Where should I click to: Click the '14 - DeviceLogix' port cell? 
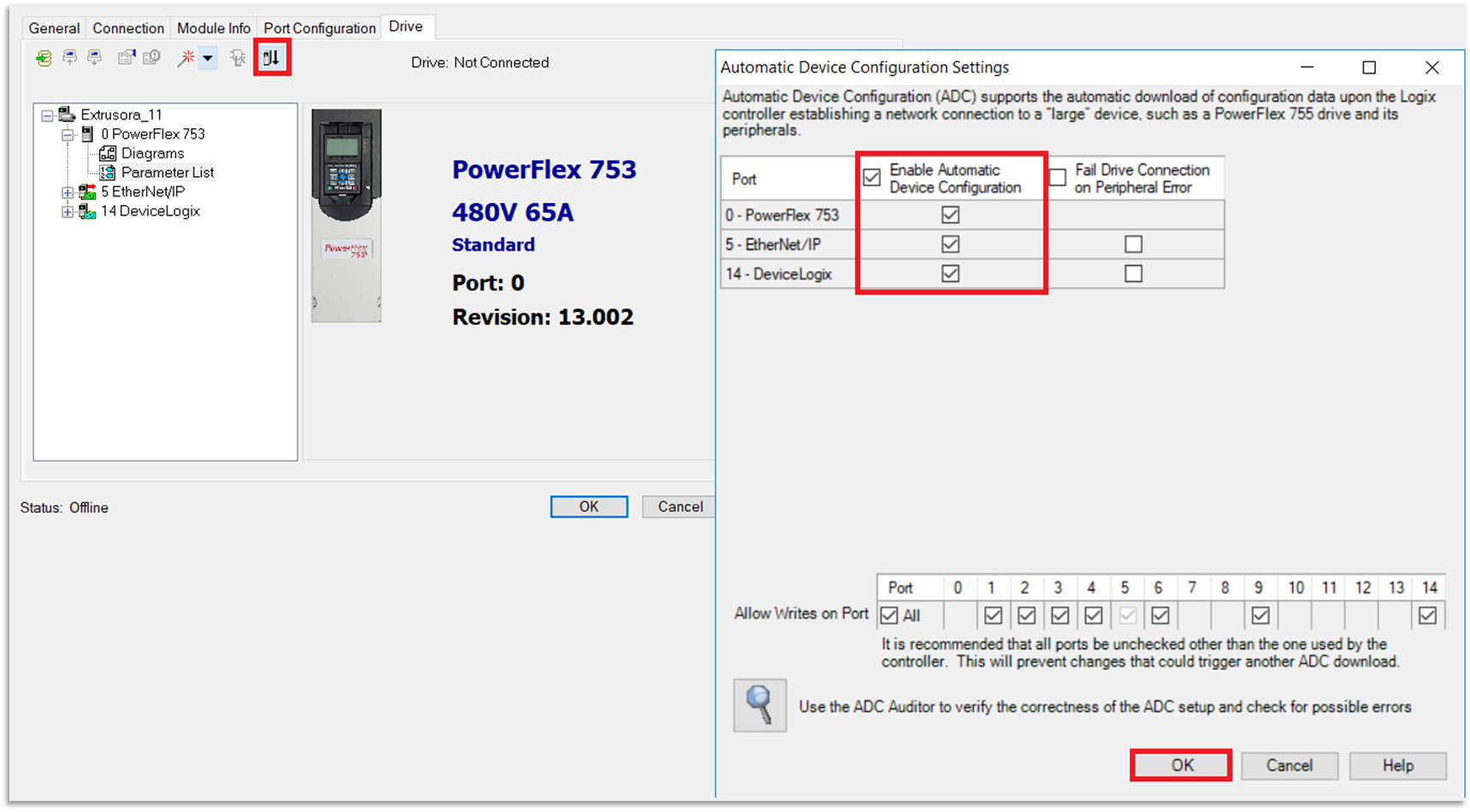tap(788, 274)
